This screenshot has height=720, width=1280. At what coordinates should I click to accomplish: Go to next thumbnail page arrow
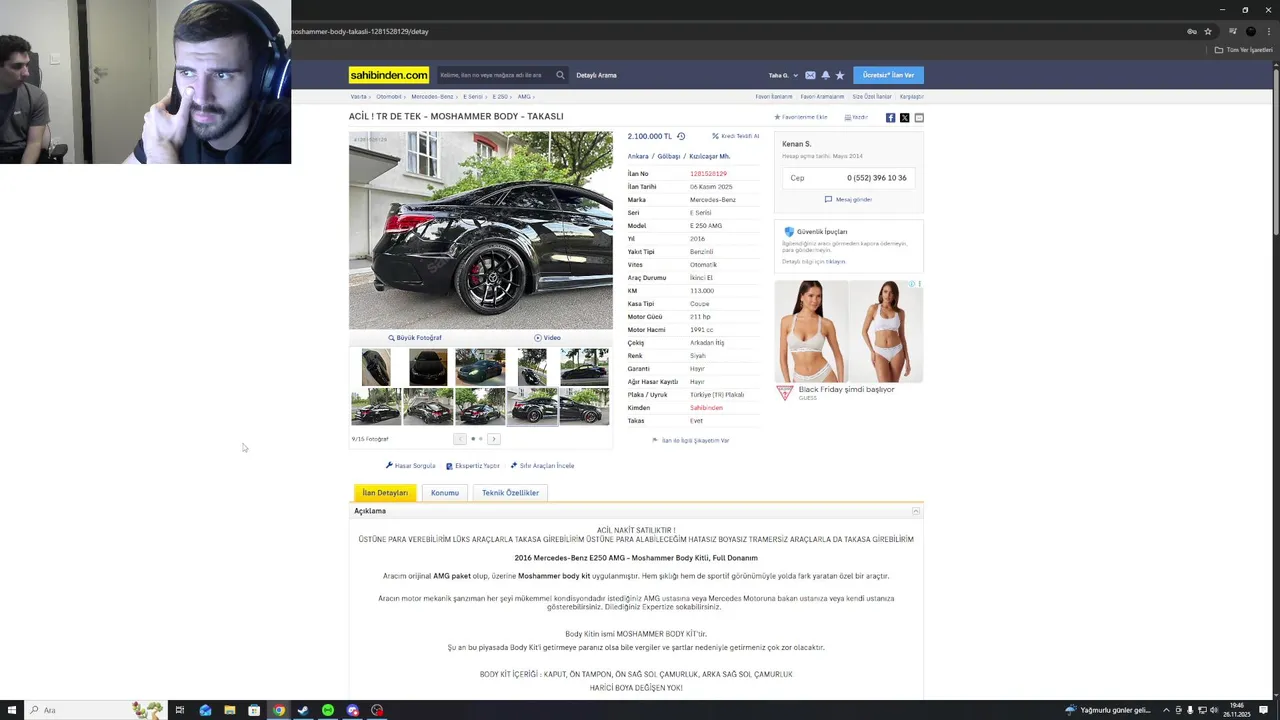pyautogui.click(x=494, y=439)
